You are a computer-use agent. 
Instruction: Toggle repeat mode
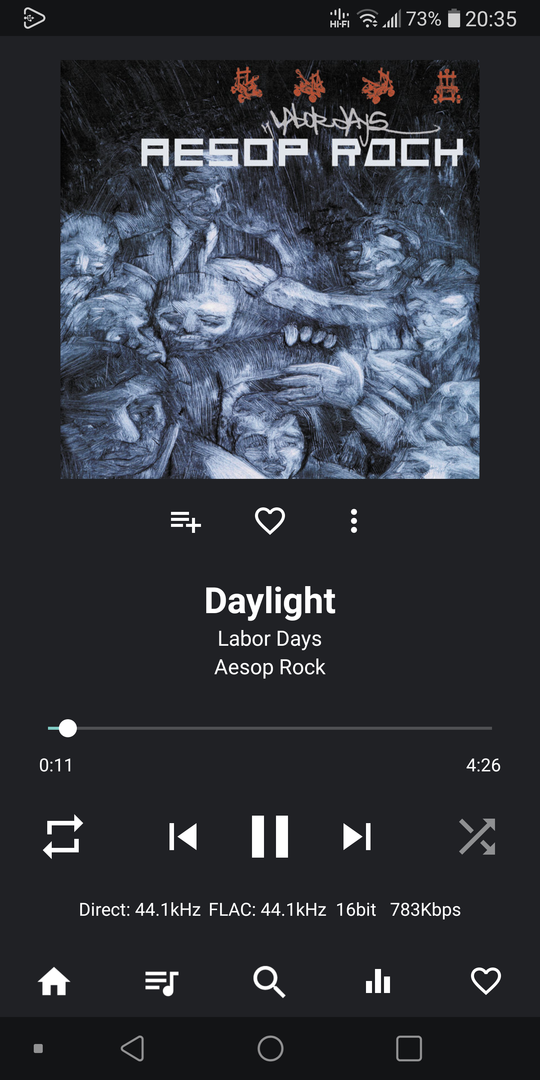[63, 836]
